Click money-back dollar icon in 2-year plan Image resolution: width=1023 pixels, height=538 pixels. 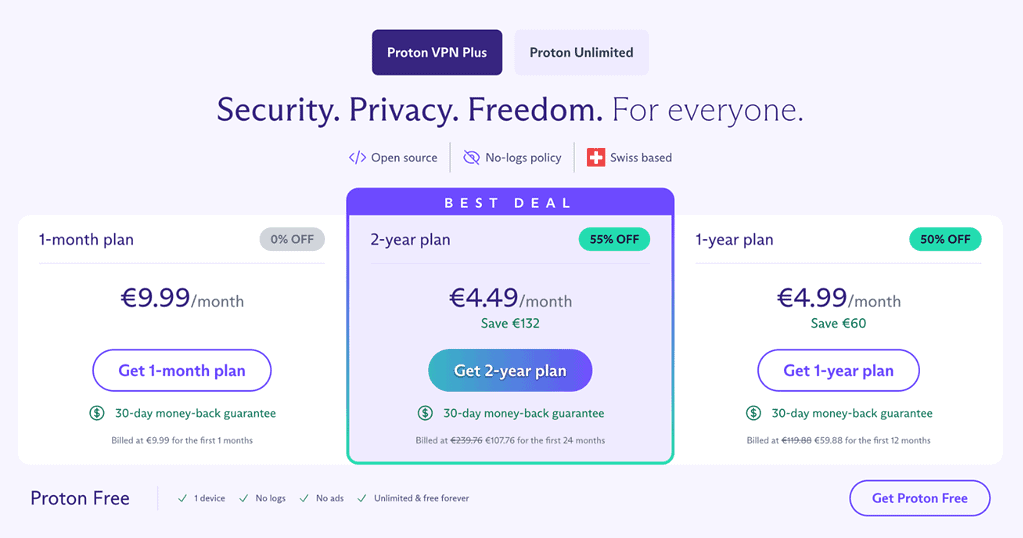pos(425,413)
